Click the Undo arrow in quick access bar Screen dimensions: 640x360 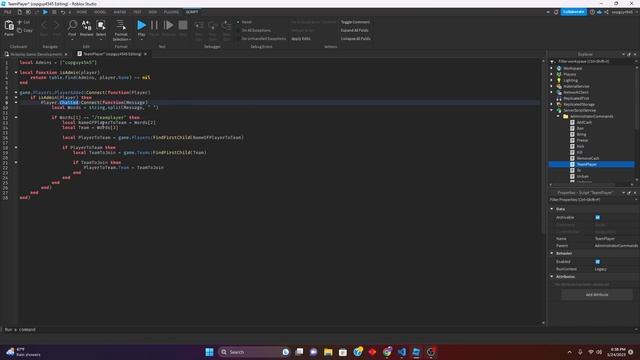(x=63, y=12)
